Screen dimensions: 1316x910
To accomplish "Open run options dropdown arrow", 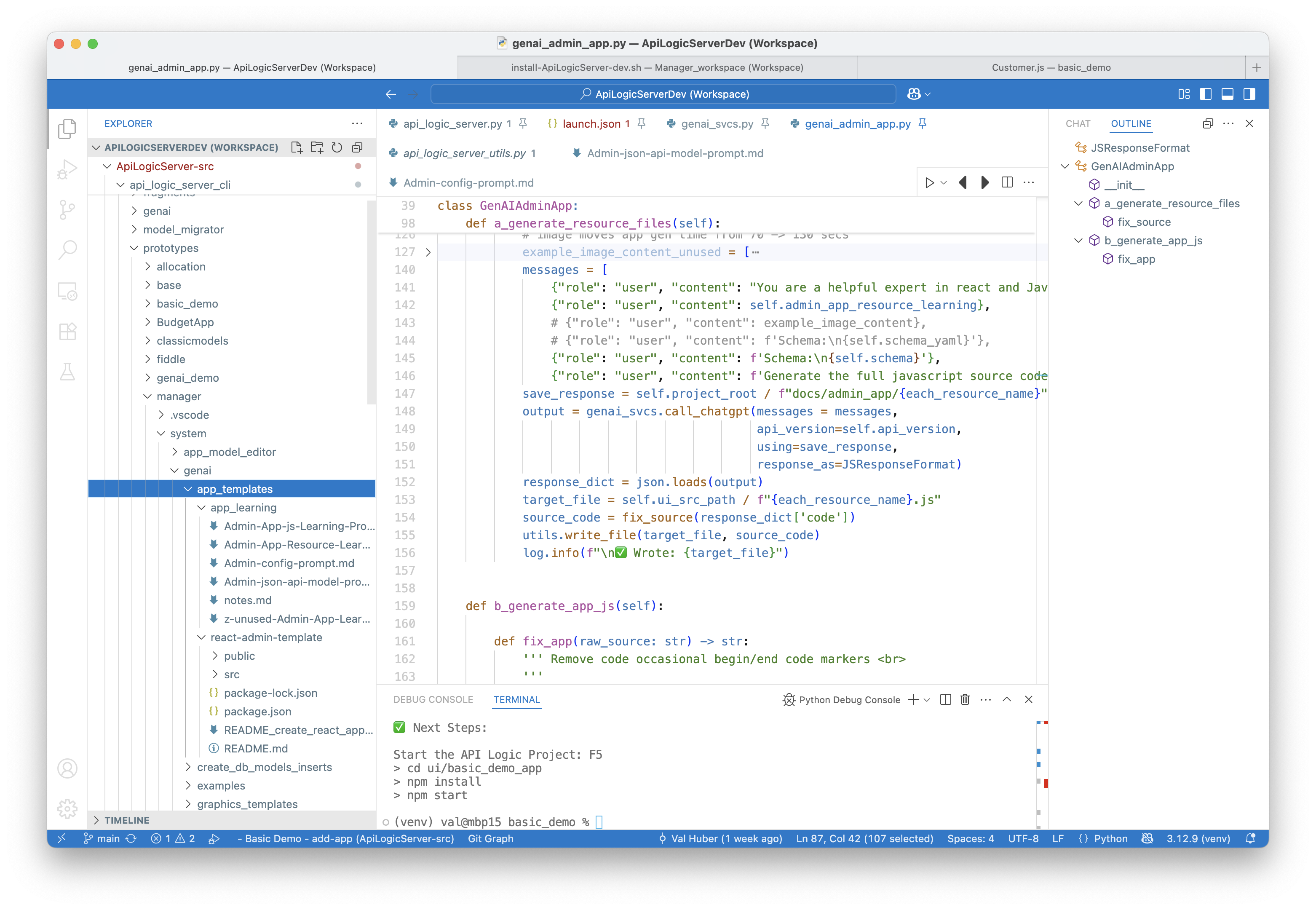I will (943, 183).
